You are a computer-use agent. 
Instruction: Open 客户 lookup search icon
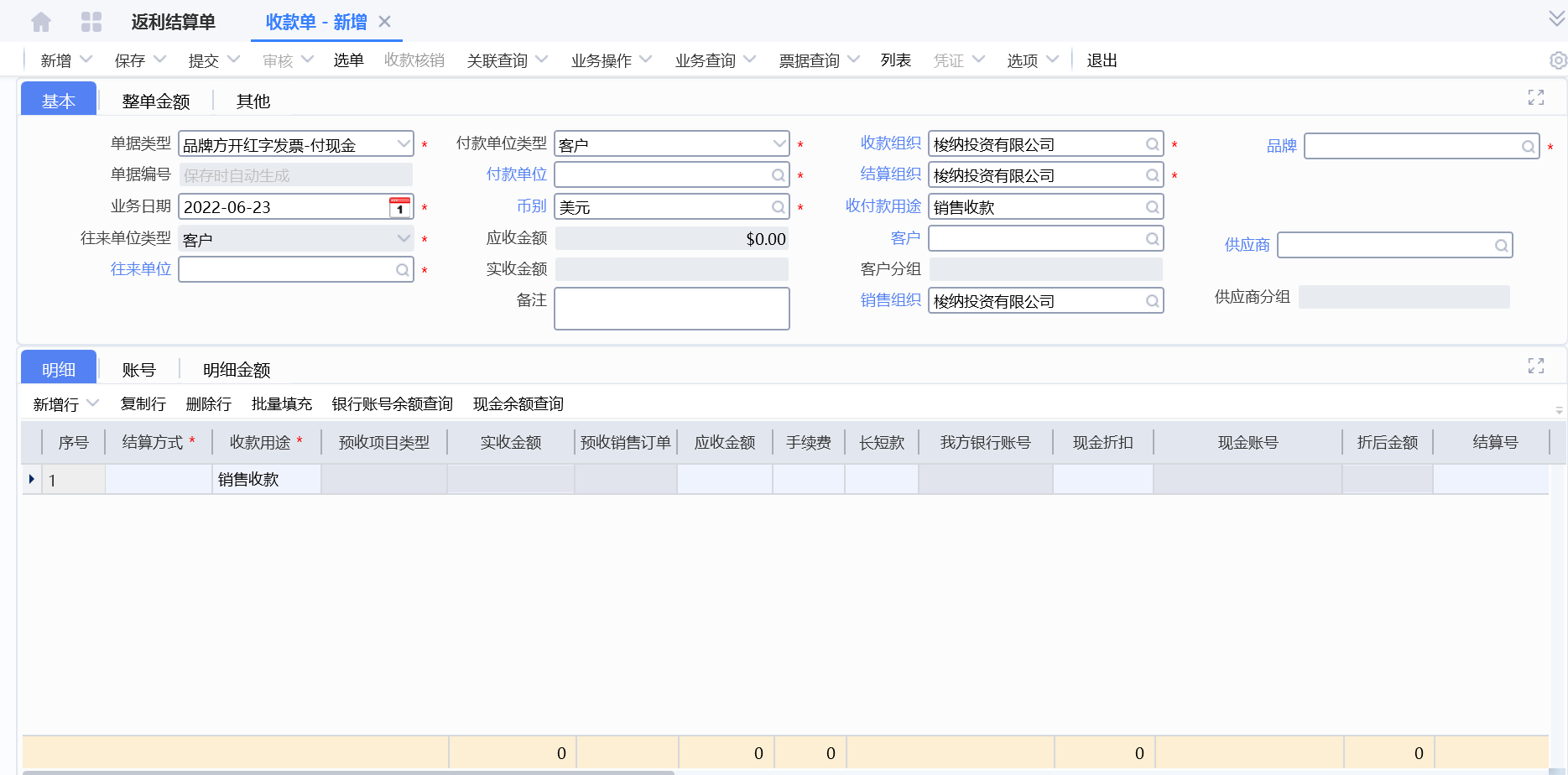(1153, 239)
